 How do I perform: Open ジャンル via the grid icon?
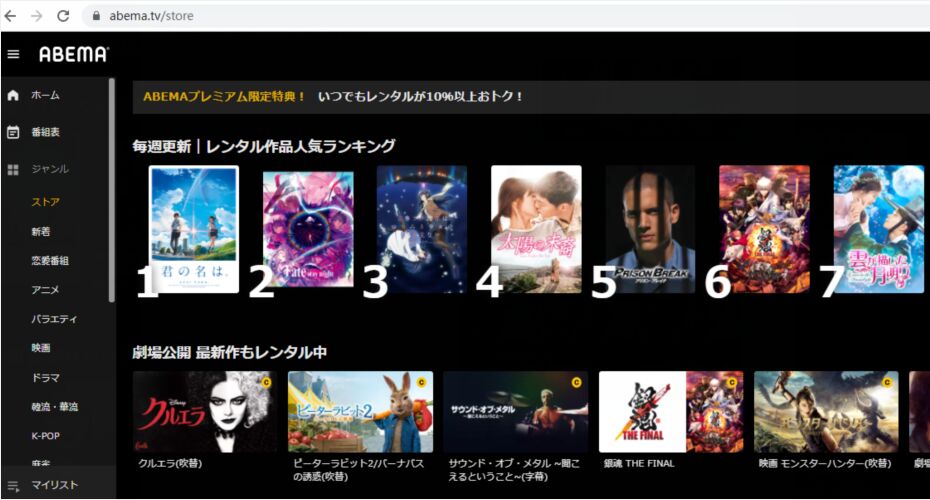click(x=13, y=170)
